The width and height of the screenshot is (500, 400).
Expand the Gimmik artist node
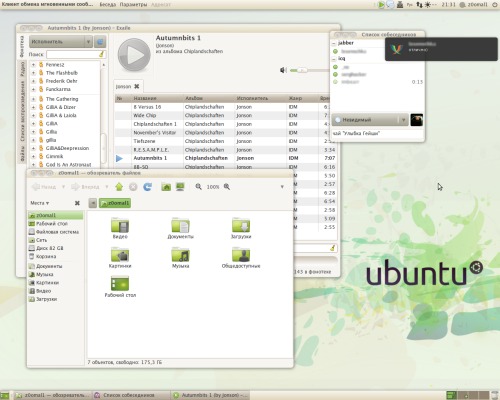click(x=33, y=156)
